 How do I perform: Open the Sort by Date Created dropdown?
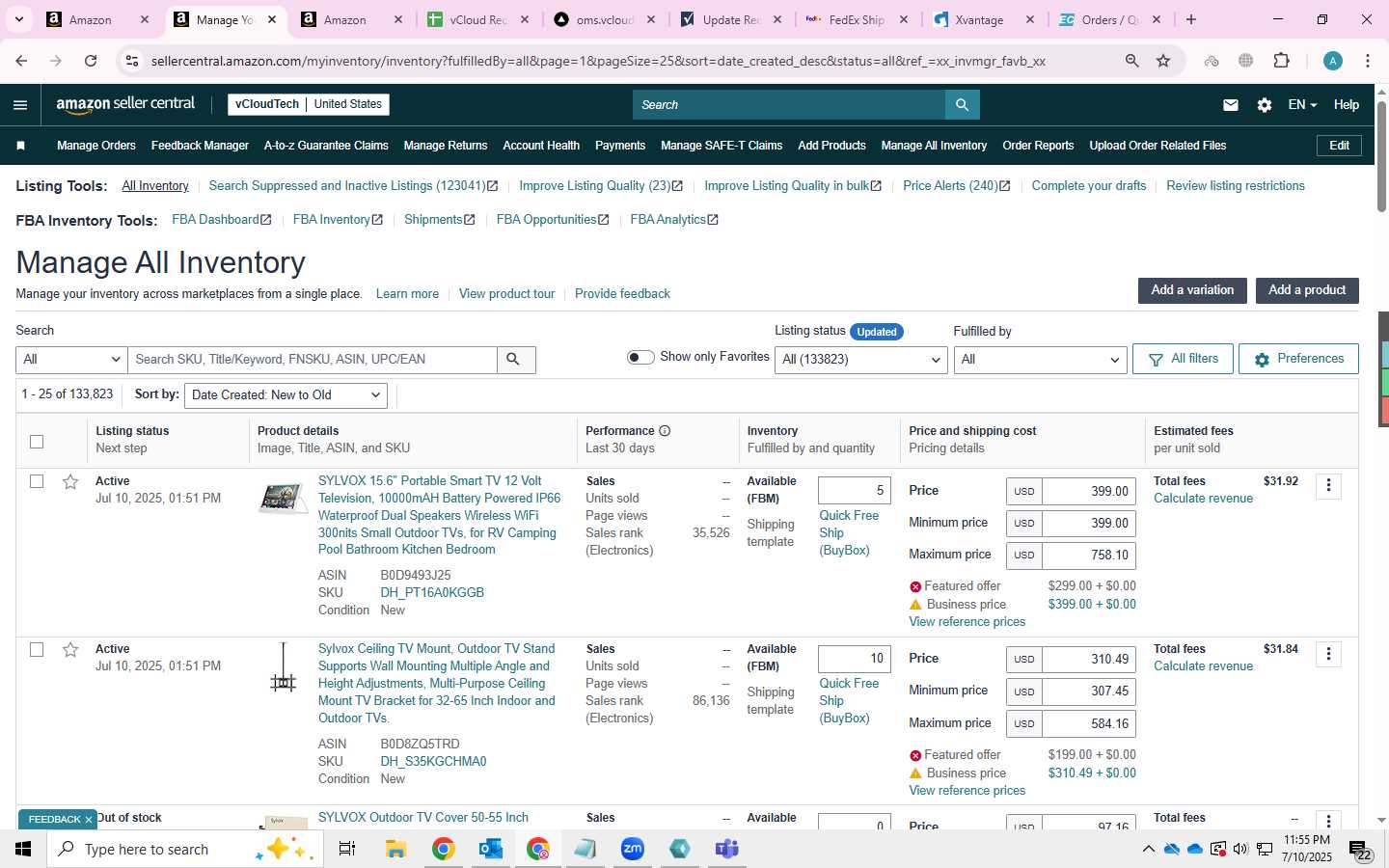pyautogui.click(x=286, y=395)
